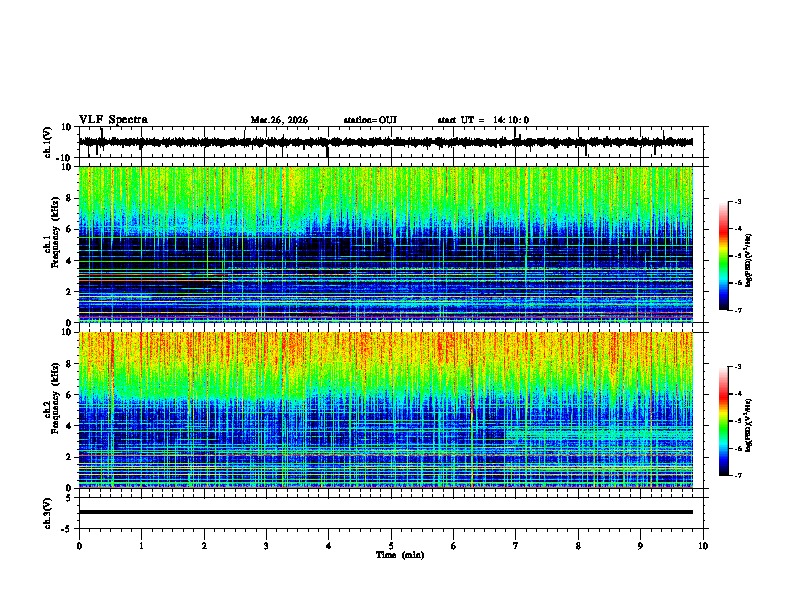The image size is (792, 612).
Task: Click time axis tick label '5'
Action: (391, 546)
